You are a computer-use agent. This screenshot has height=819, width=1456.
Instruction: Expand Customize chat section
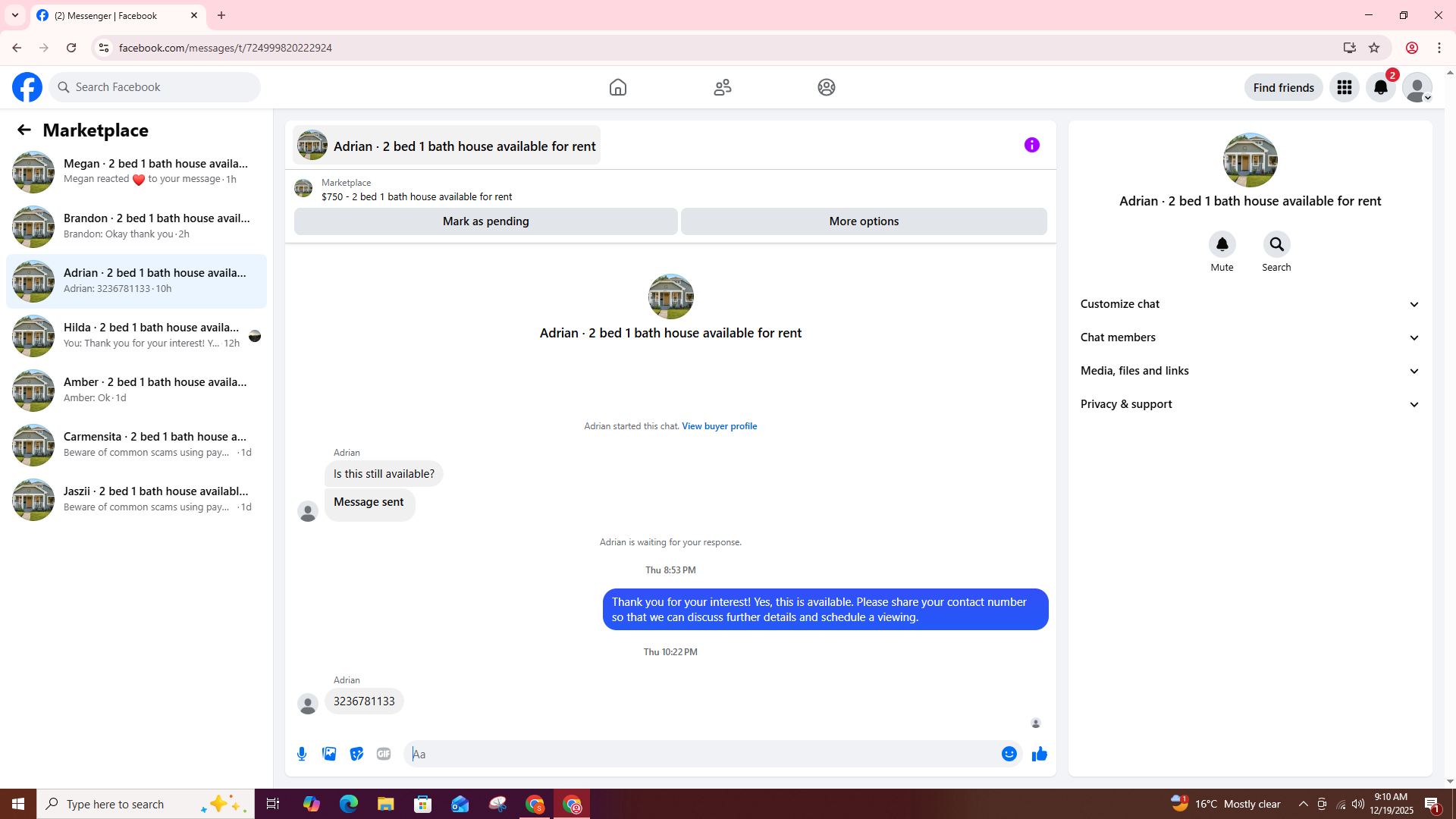click(x=1249, y=304)
